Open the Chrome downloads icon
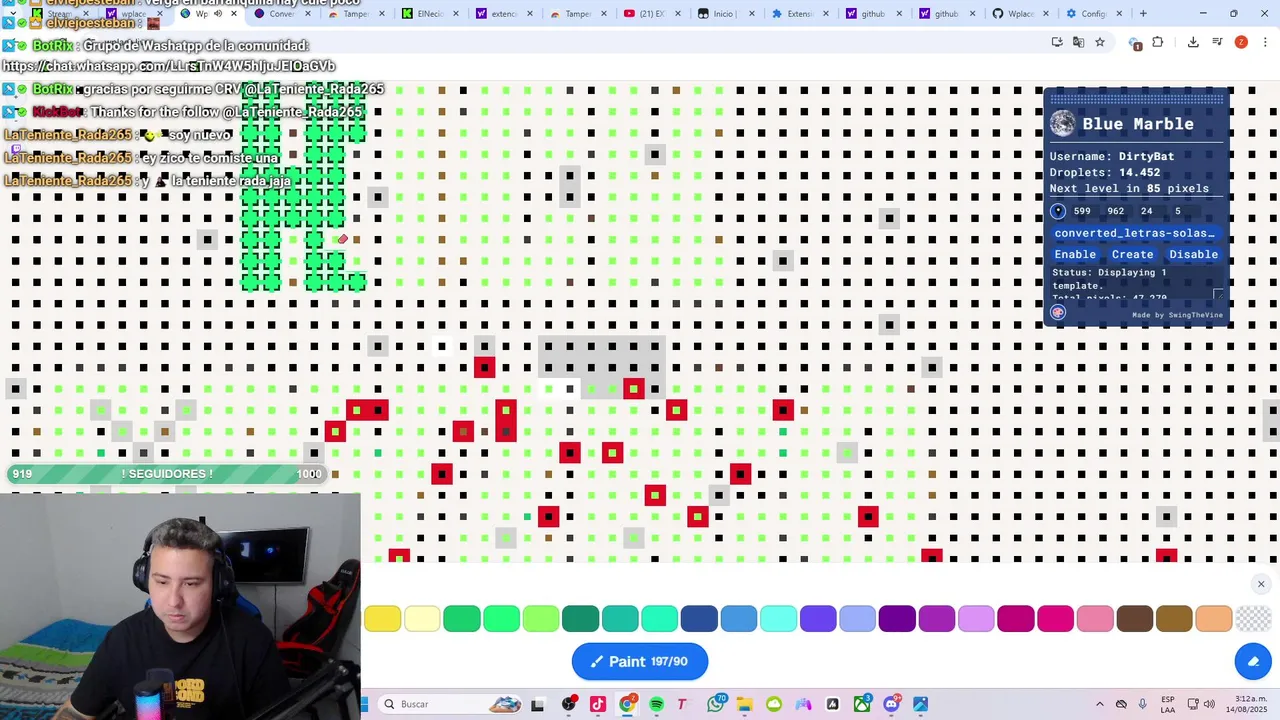The height and width of the screenshot is (720, 1280). click(x=1193, y=42)
